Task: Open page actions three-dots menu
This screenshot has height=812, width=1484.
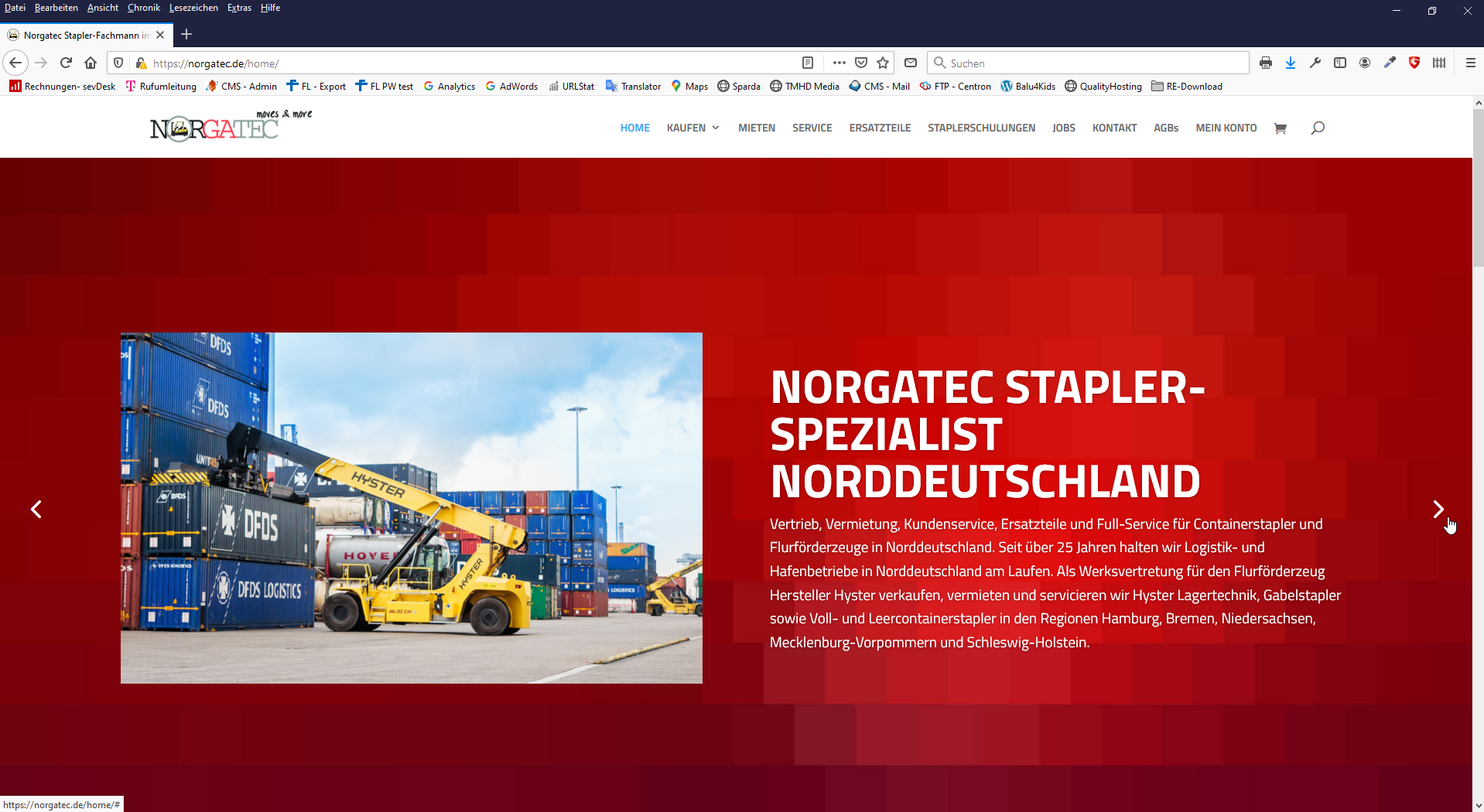Action: 839,63
